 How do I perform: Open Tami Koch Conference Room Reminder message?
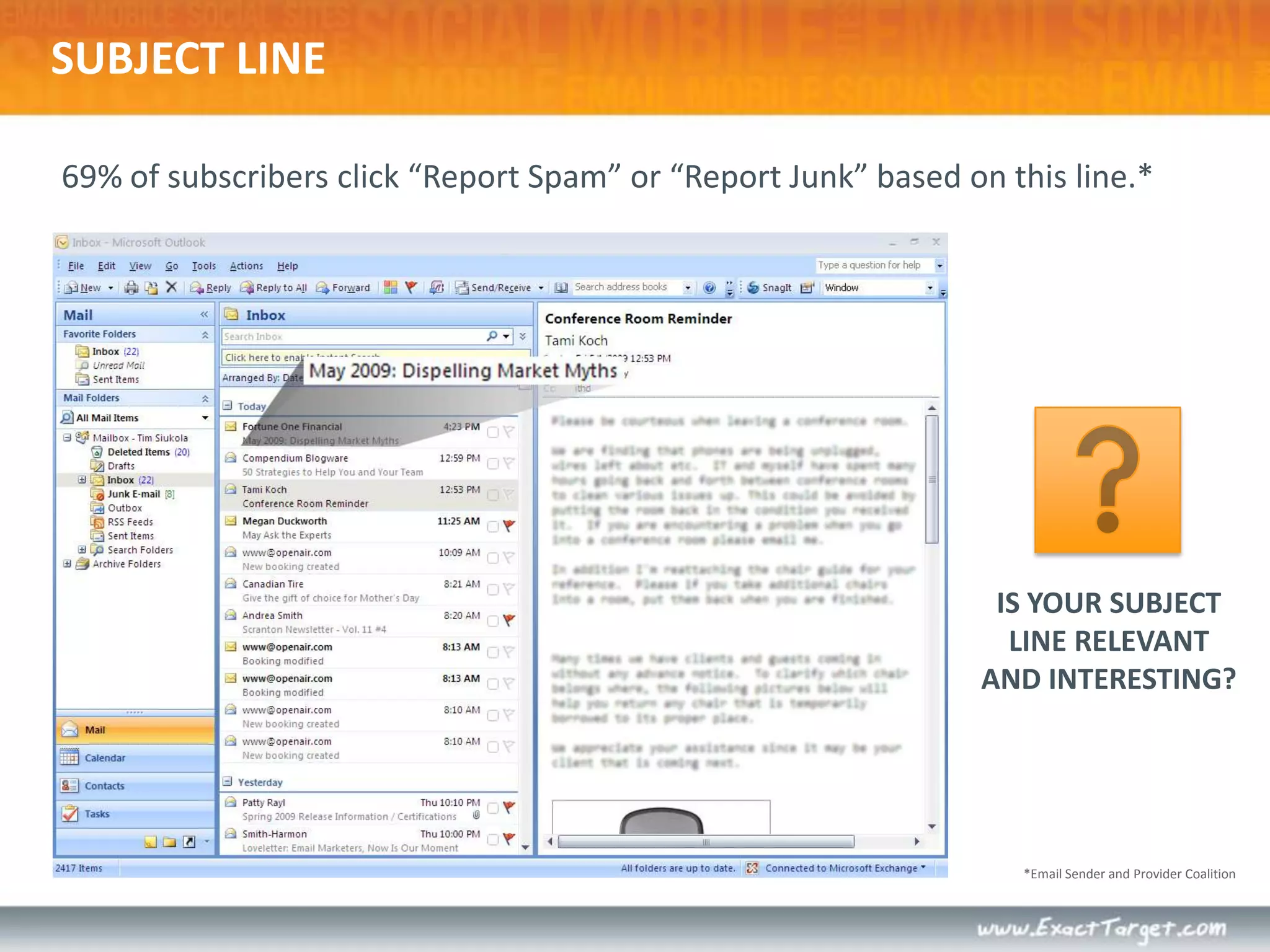click(x=370, y=496)
